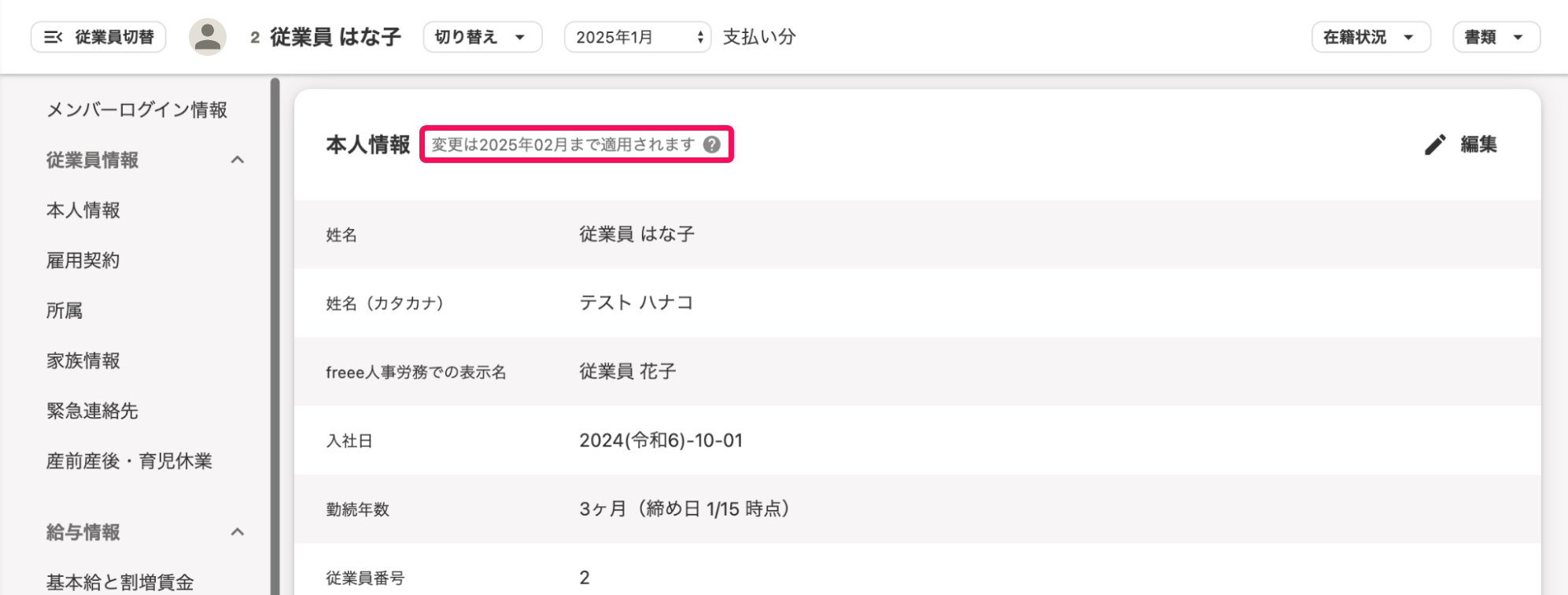1568x595 pixels.
Task: Select 家族情報 sidebar item
Action: click(x=83, y=360)
